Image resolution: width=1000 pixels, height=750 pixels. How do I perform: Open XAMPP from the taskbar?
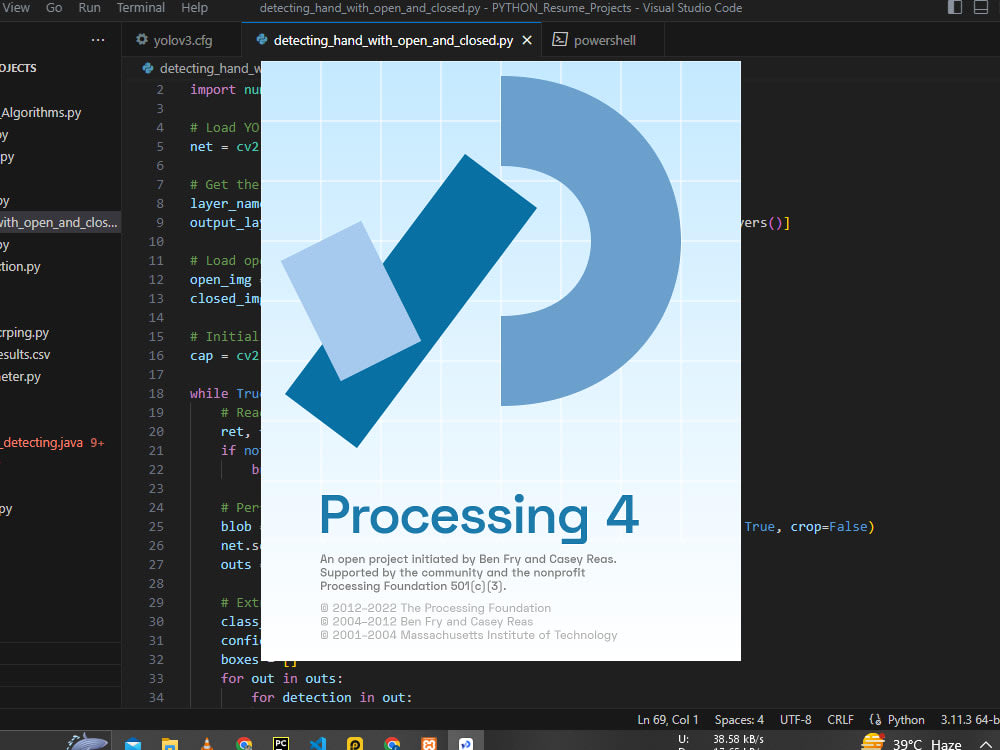click(x=429, y=744)
